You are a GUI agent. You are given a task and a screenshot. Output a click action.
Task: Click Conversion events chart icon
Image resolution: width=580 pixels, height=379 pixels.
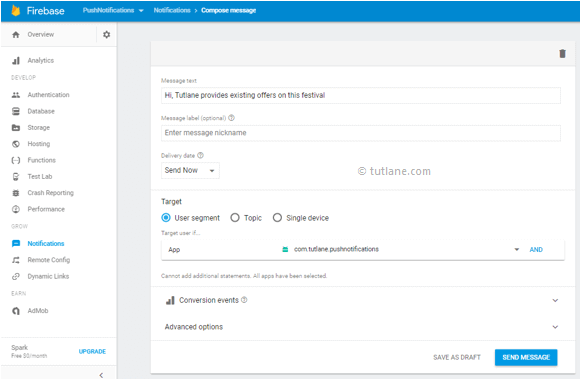(170, 300)
